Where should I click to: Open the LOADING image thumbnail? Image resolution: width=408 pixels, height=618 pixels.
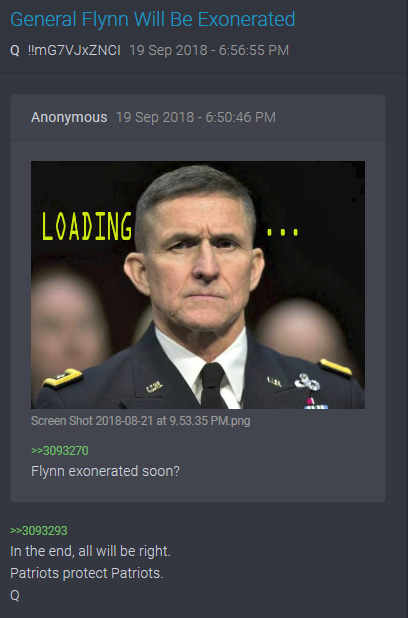(x=198, y=285)
